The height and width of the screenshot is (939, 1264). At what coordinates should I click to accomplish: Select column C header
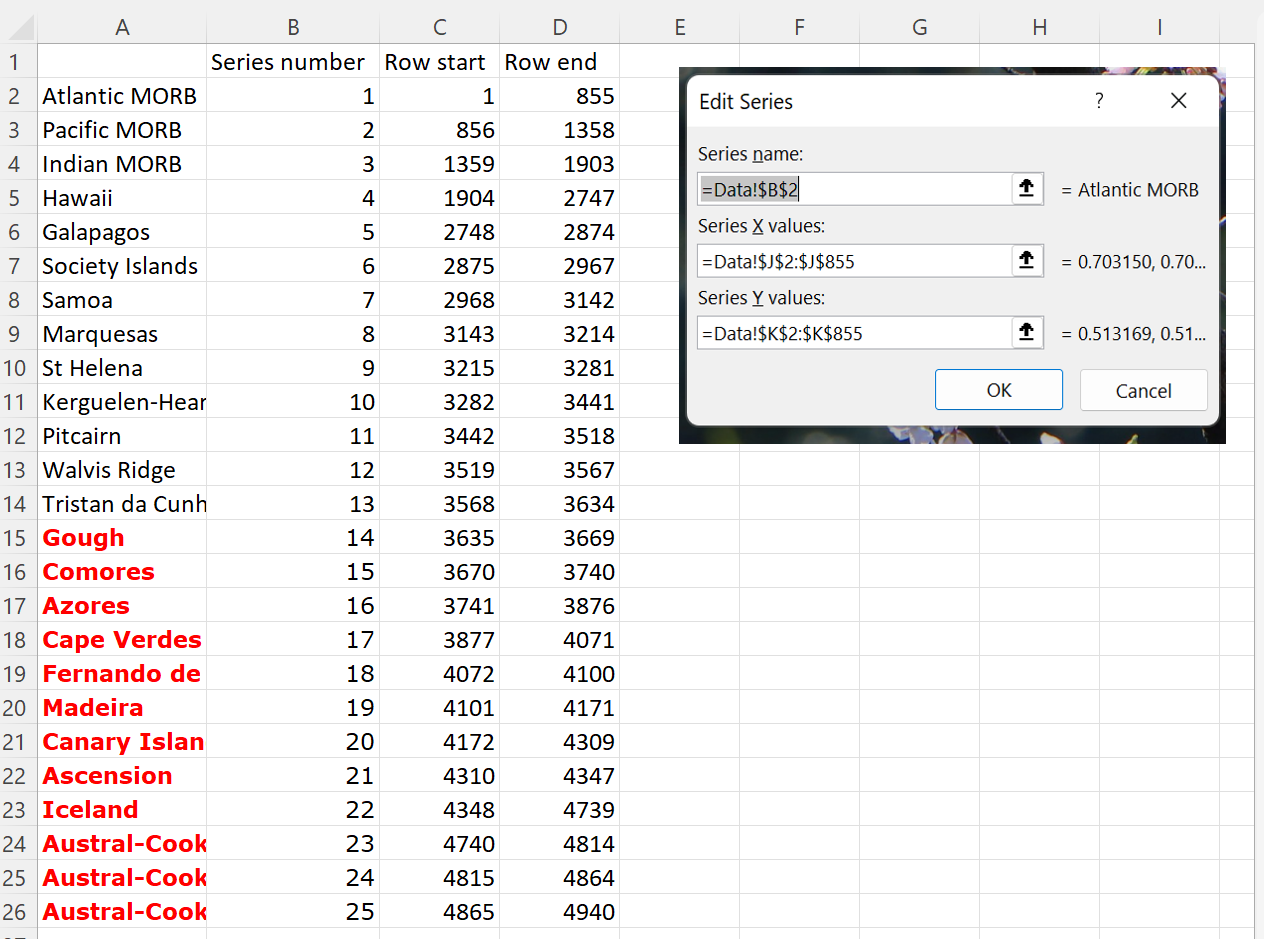coord(440,28)
